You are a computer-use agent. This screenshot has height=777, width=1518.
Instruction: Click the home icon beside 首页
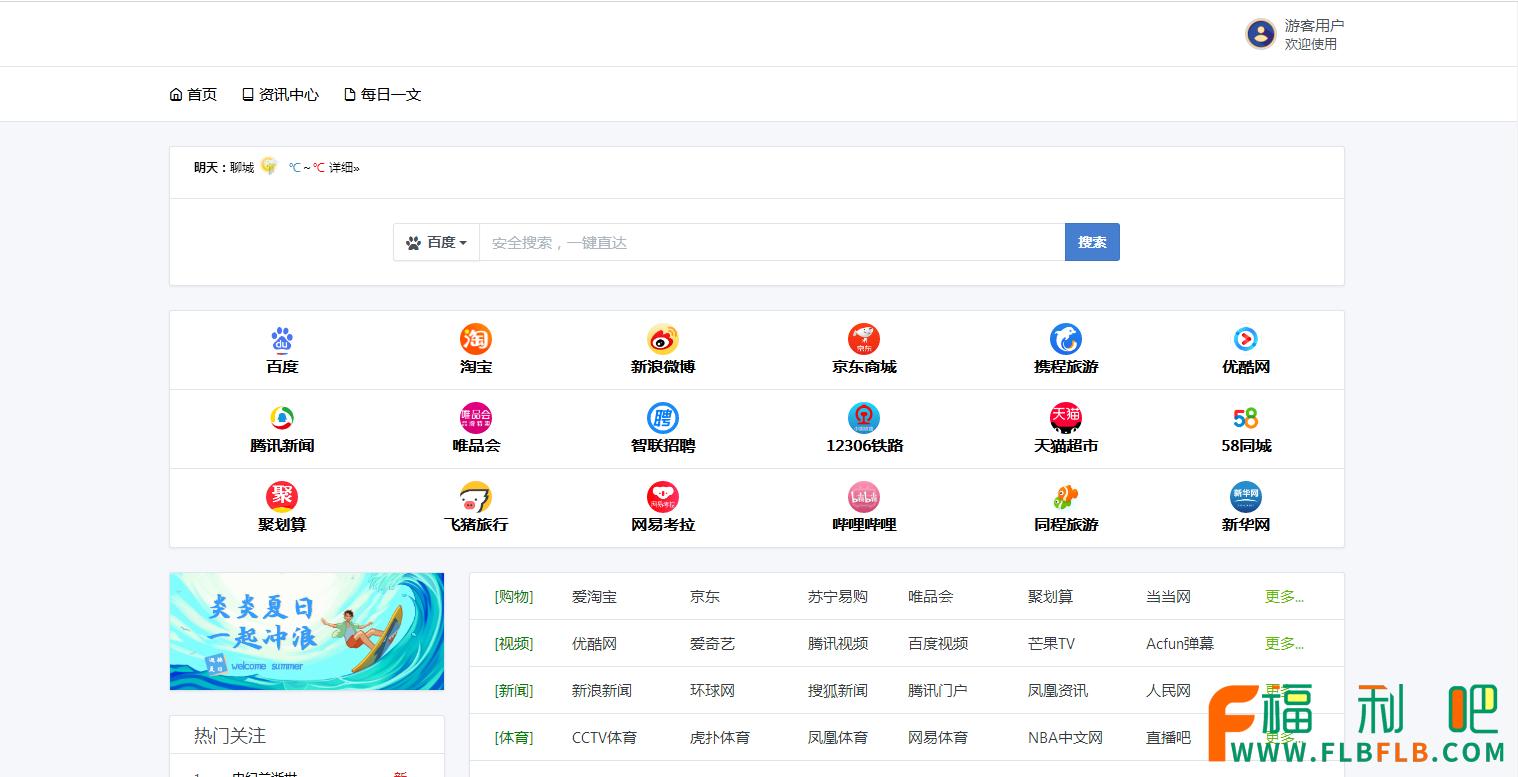pyautogui.click(x=176, y=95)
